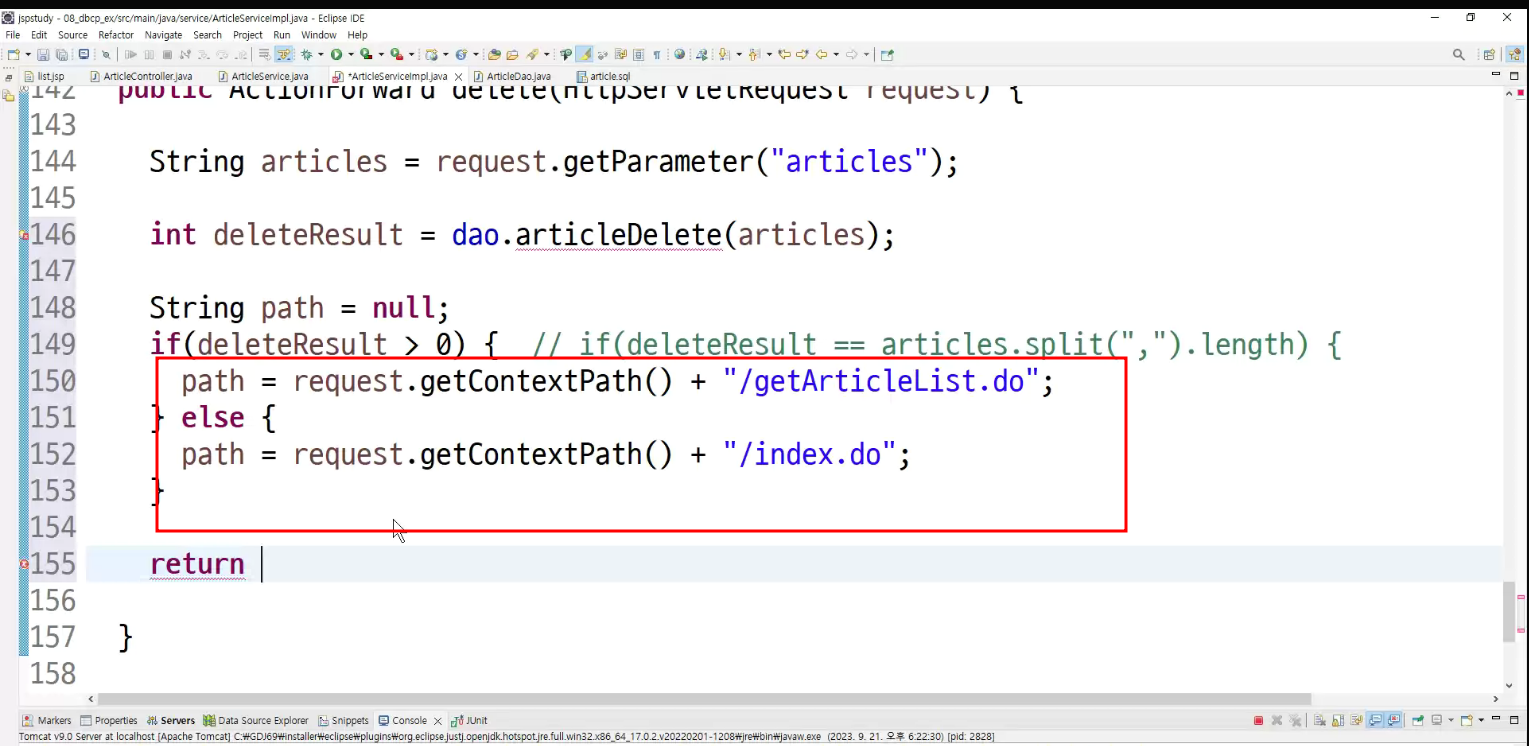
Task: Click Last Edit Location icon
Action: point(783,54)
